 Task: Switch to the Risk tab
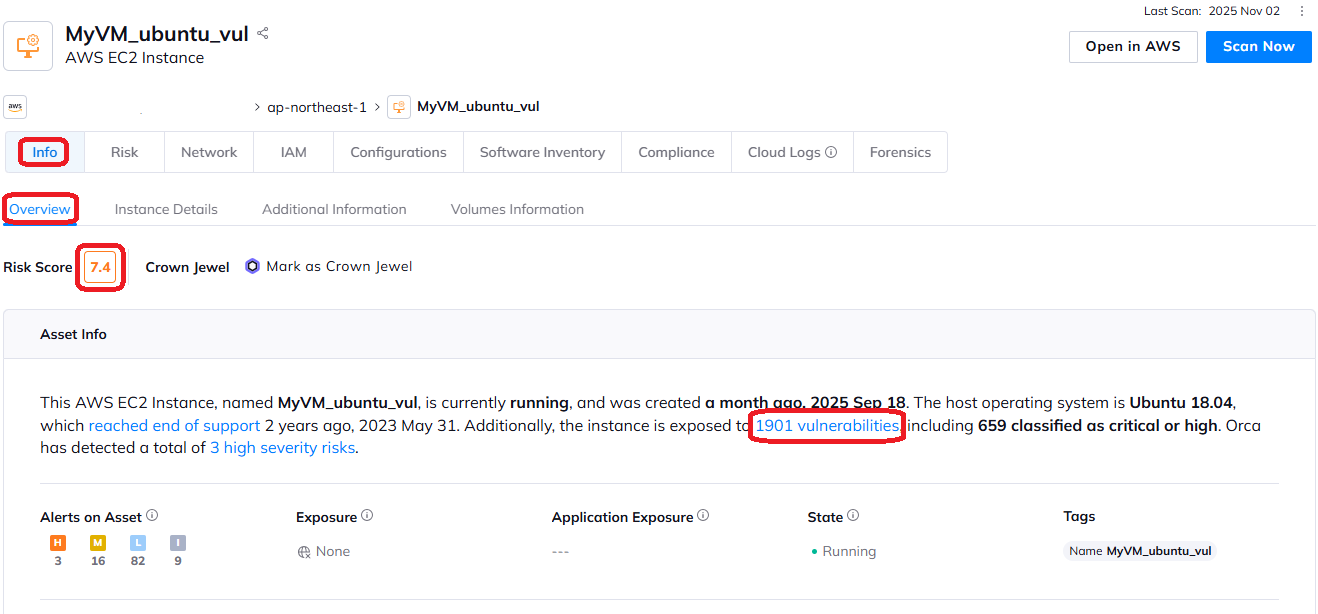(x=124, y=152)
